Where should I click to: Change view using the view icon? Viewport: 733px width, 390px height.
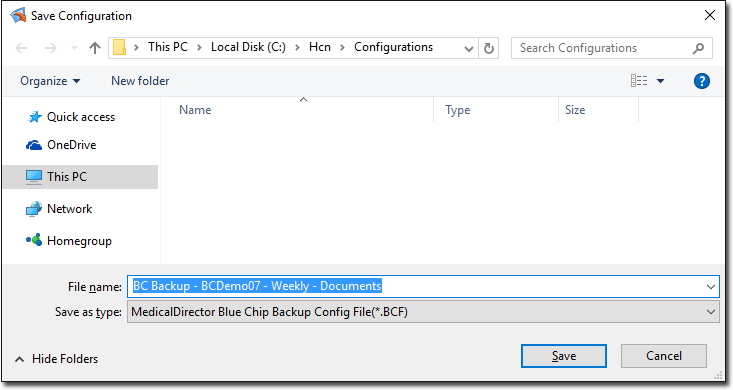tap(639, 81)
